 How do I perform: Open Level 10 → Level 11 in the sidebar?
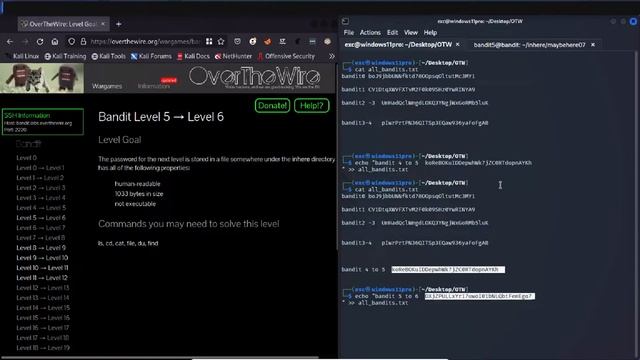[x=42, y=268]
